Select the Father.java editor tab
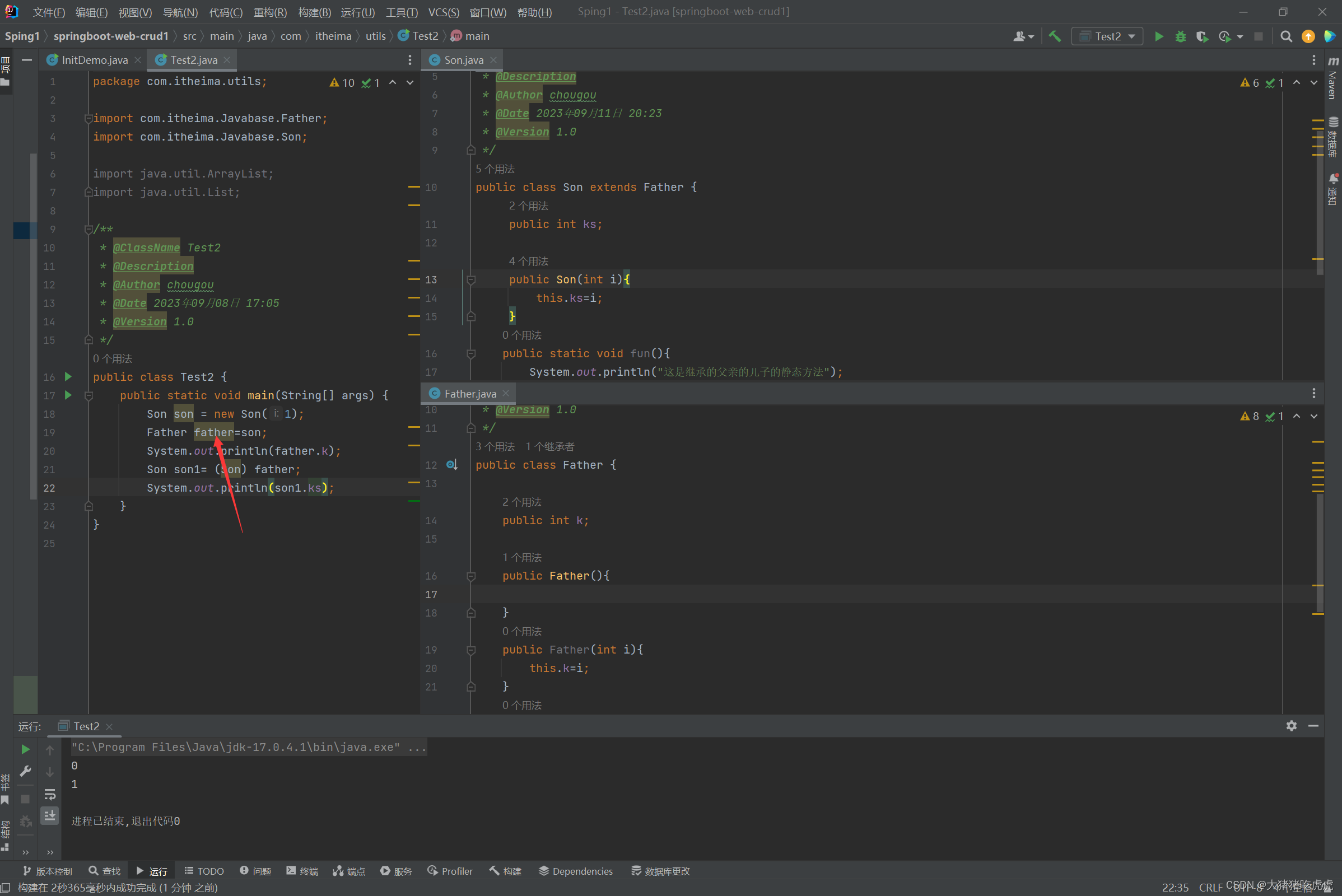The height and width of the screenshot is (896, 1342). [470, 393]
